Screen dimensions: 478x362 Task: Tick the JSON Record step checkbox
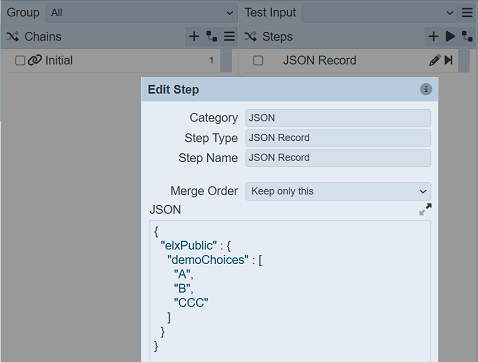click(x=258, y=61)
